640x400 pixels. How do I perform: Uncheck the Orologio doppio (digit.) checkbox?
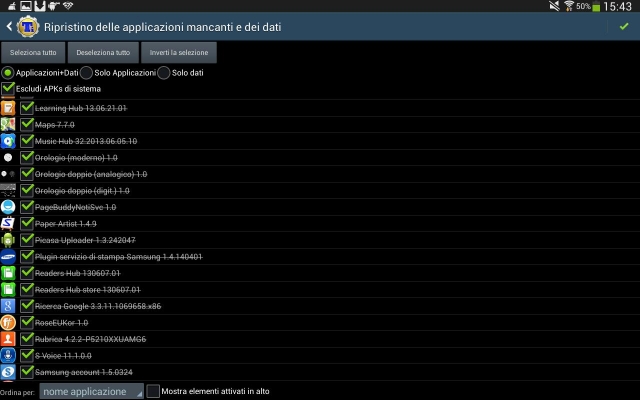coord(27,190)
